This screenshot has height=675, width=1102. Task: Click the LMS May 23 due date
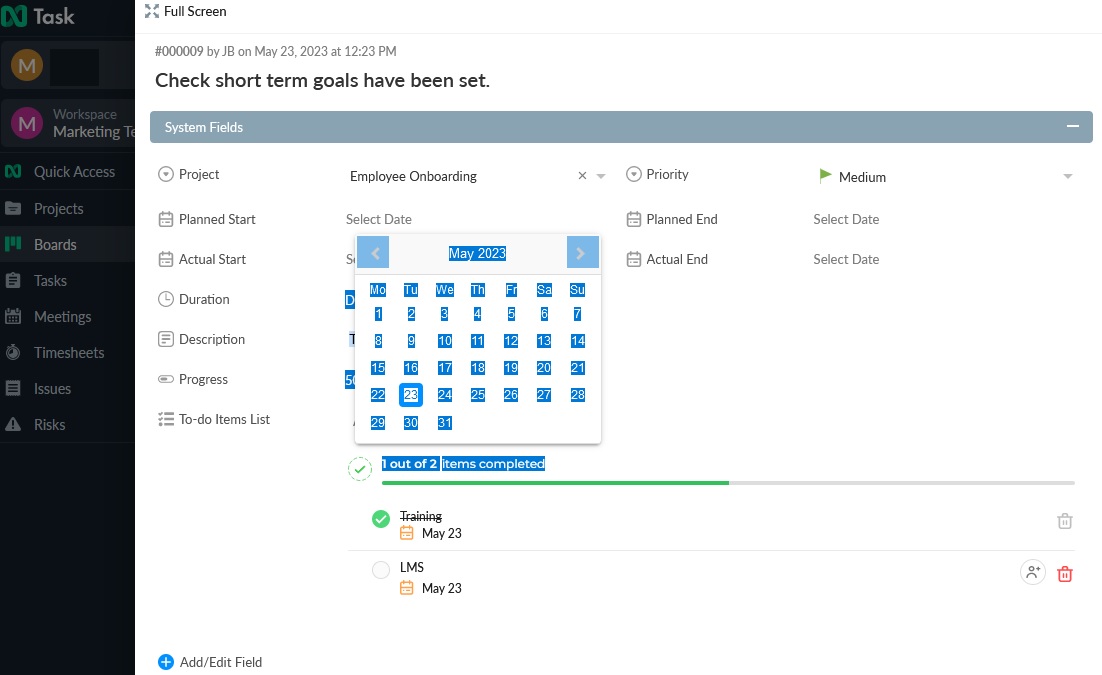tap(441, 588)
